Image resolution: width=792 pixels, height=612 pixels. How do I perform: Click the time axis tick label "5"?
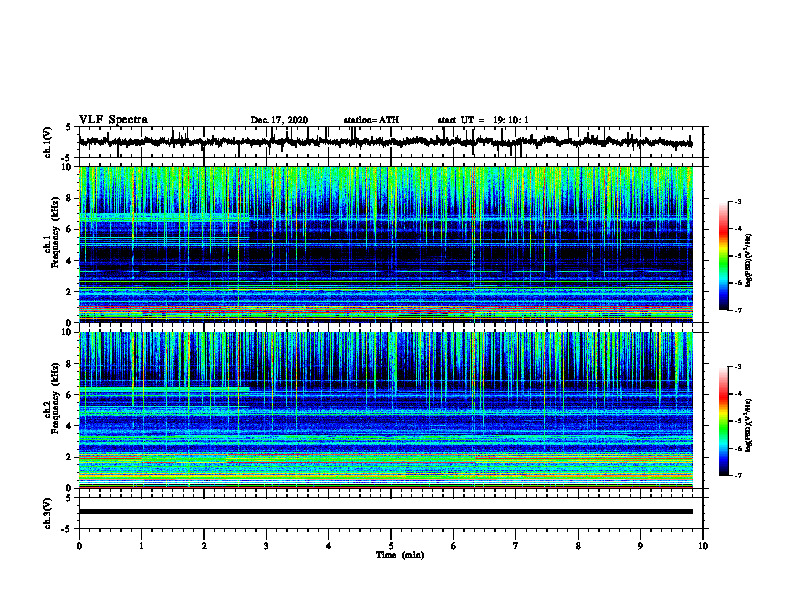[391, 546]
